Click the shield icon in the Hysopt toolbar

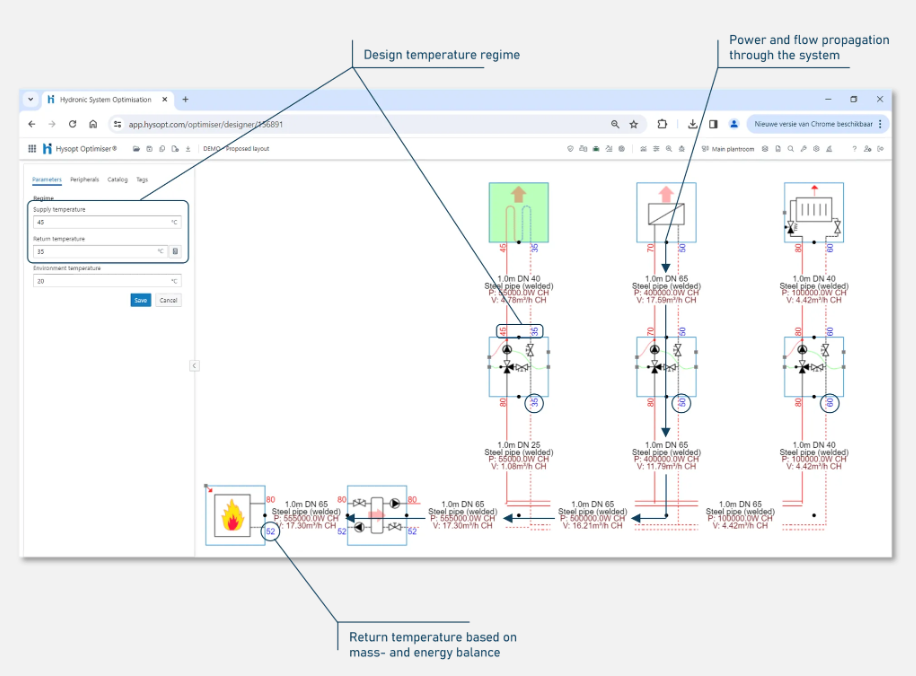click(x=570, y=149)
